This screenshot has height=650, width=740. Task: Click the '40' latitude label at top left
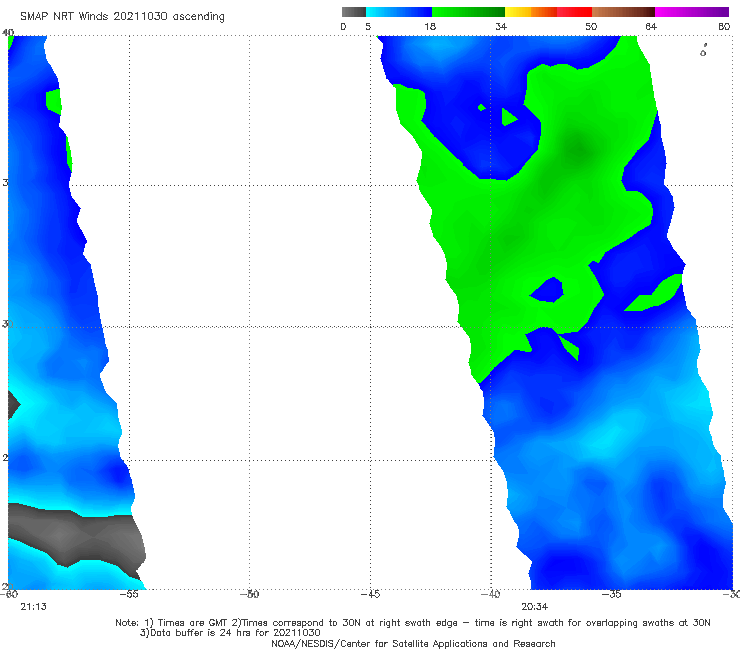coord(8,33)
